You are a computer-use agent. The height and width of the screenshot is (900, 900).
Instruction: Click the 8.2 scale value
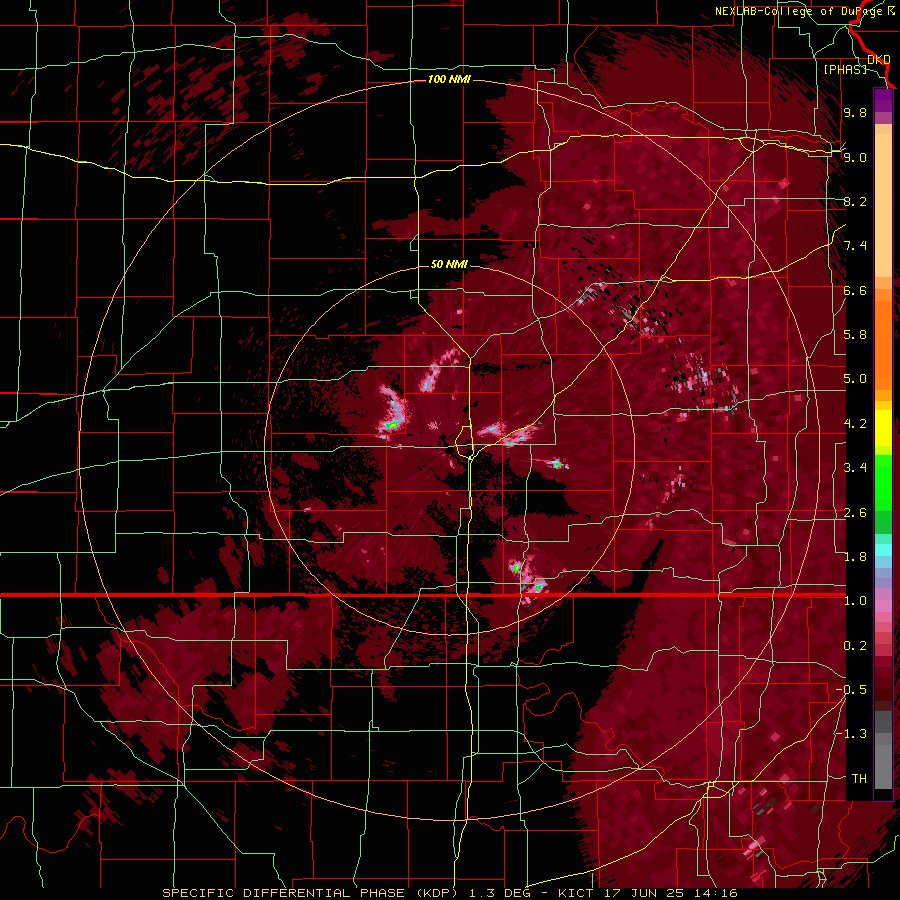click(x=855, y=201)
